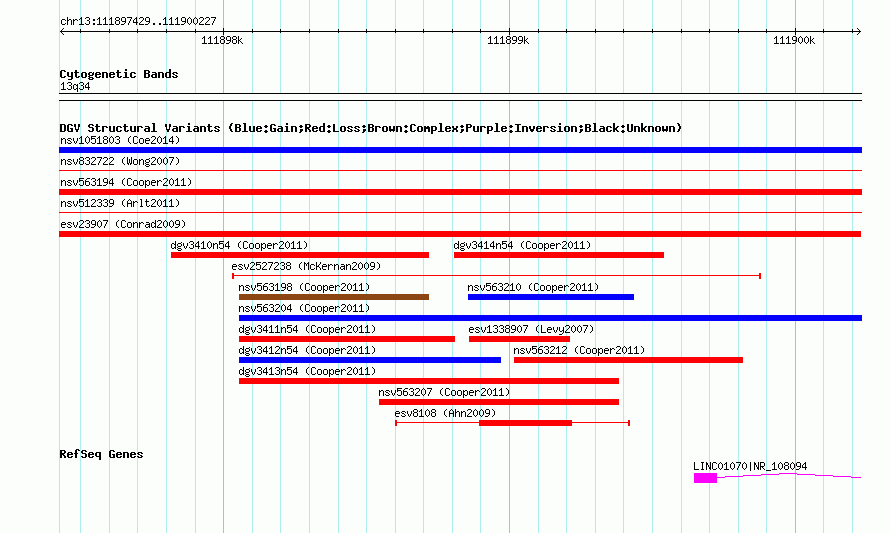The image size is (890, 533).
Task: Open variant dgv3410n54 (Cooper2011) label
Action: (x=239, y=245)
